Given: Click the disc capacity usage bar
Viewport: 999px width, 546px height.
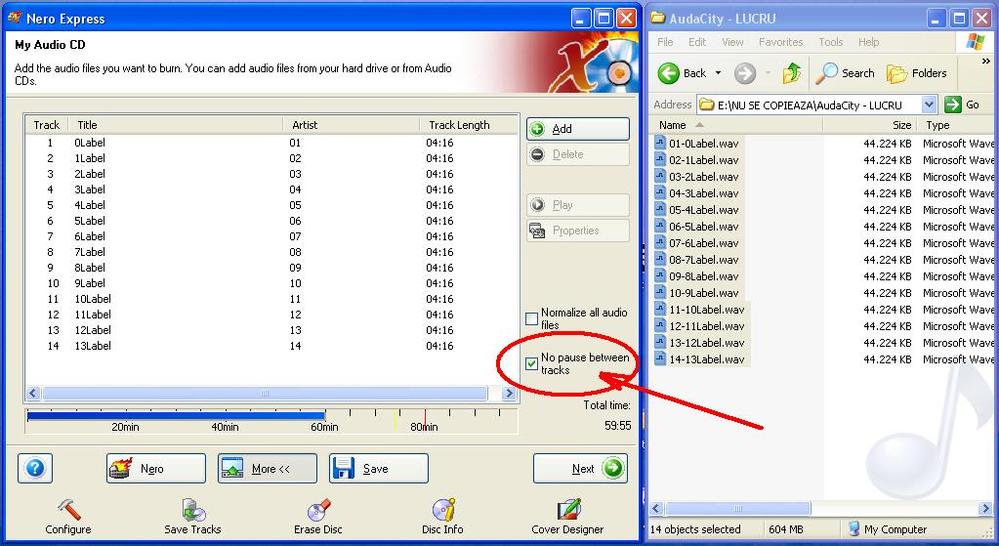Looking at the screenshot, I should point(271,421).
